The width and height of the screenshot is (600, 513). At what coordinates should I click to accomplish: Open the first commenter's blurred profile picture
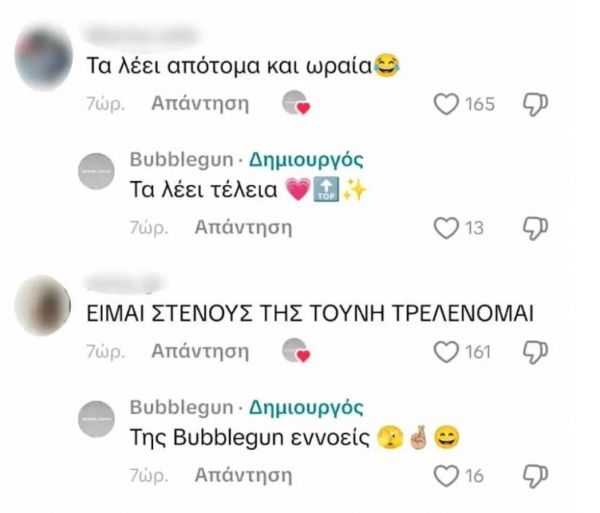[43, 57]
